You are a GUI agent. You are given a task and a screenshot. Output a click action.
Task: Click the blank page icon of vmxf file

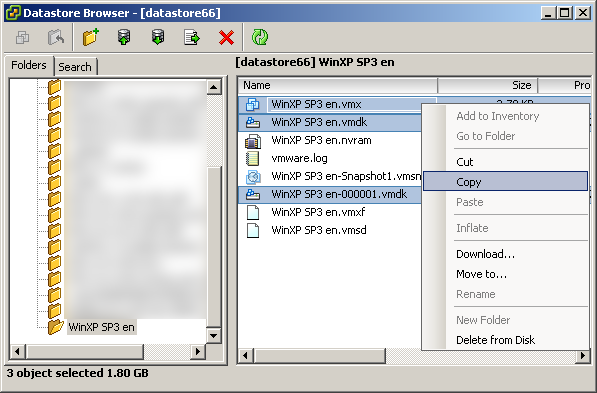coord(253,212)
